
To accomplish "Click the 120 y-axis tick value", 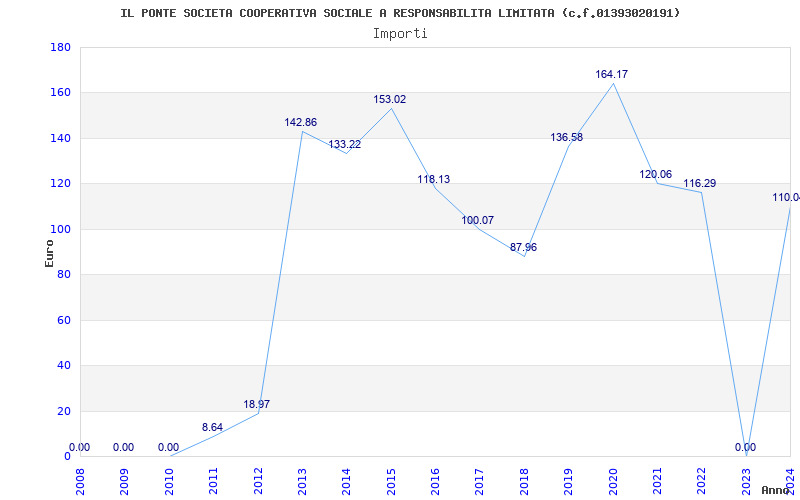I will click(60, 184).
